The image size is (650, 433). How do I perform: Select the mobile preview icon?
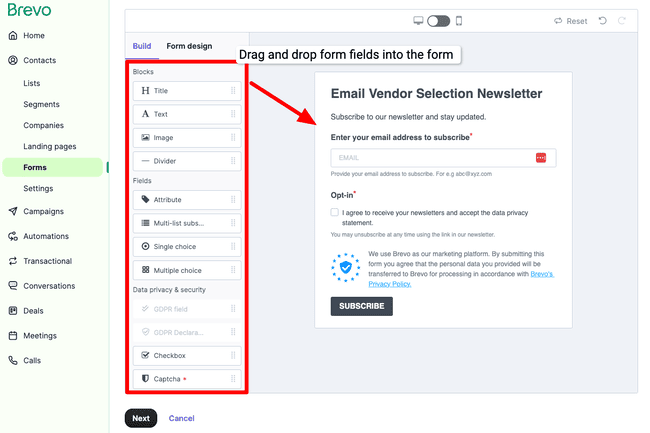click(x=459, y=21)
